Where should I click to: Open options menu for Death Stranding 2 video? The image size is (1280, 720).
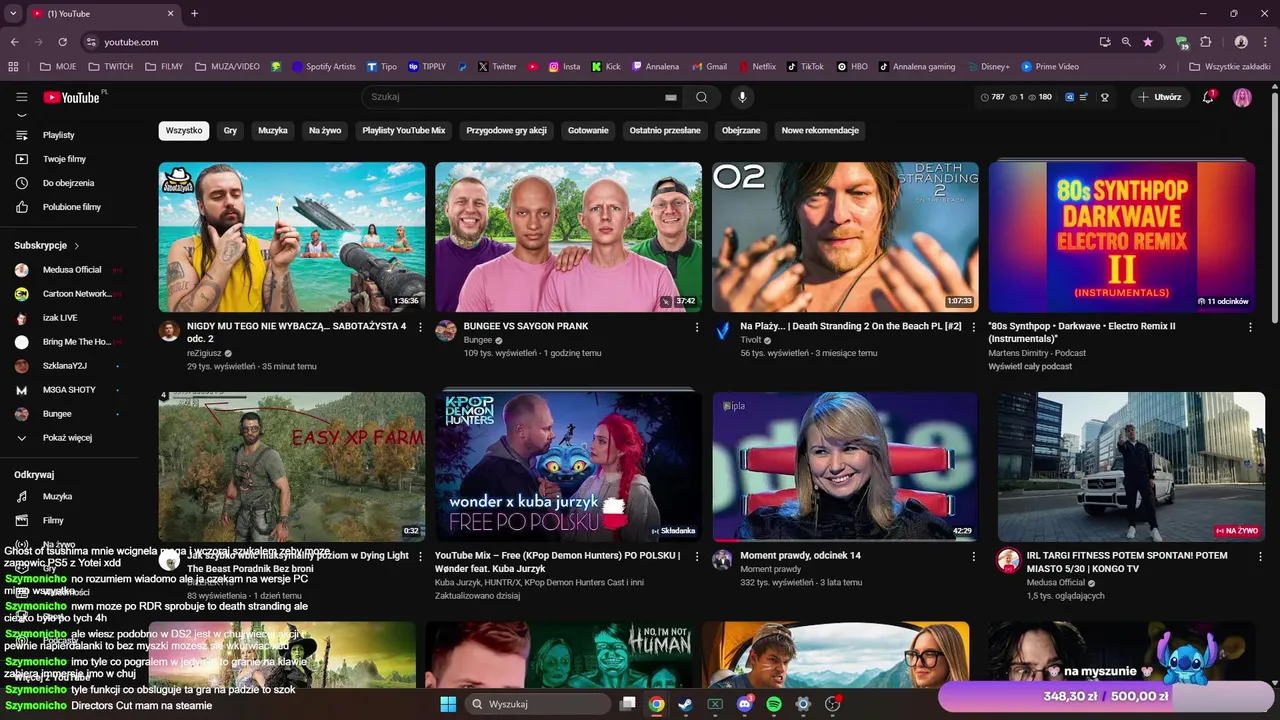point(973,327)
